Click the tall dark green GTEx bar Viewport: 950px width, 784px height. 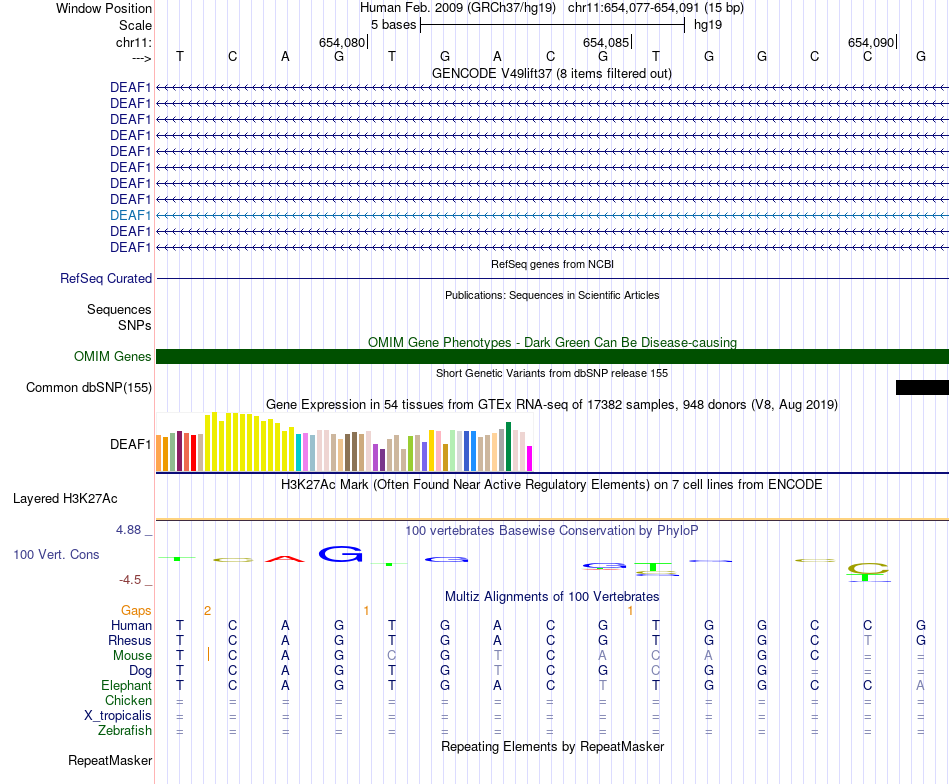[508, 447]
